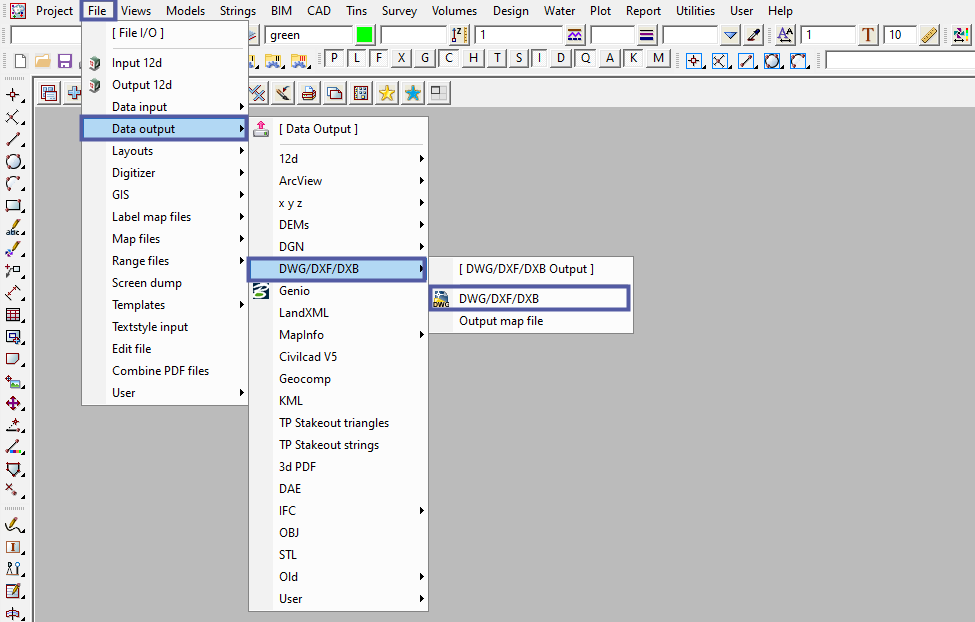Viewport: 975px width, 622px height.
Task: Click the large T textstyle icon
Action: coord(867,35)
